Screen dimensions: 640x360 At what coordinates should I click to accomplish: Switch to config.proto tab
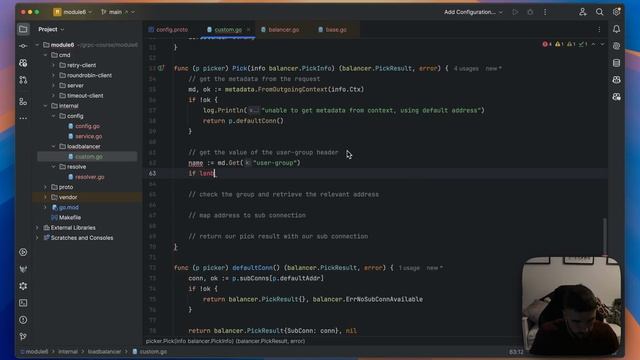click(168, 30)
